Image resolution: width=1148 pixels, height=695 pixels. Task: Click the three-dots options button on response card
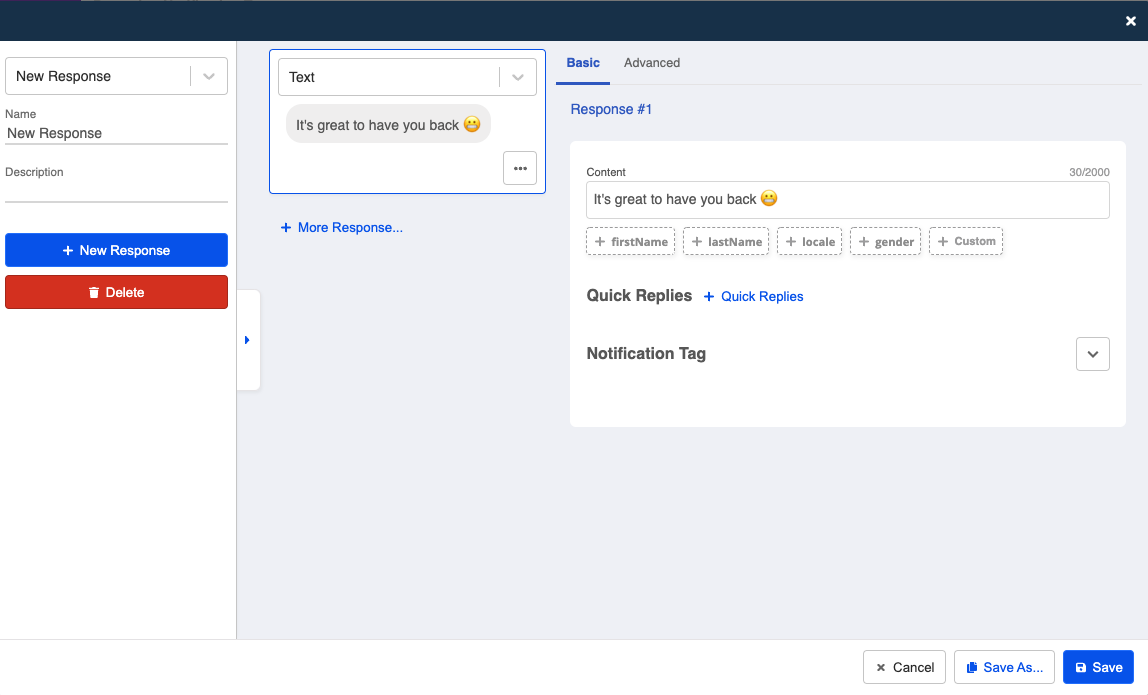coord(519,169)
